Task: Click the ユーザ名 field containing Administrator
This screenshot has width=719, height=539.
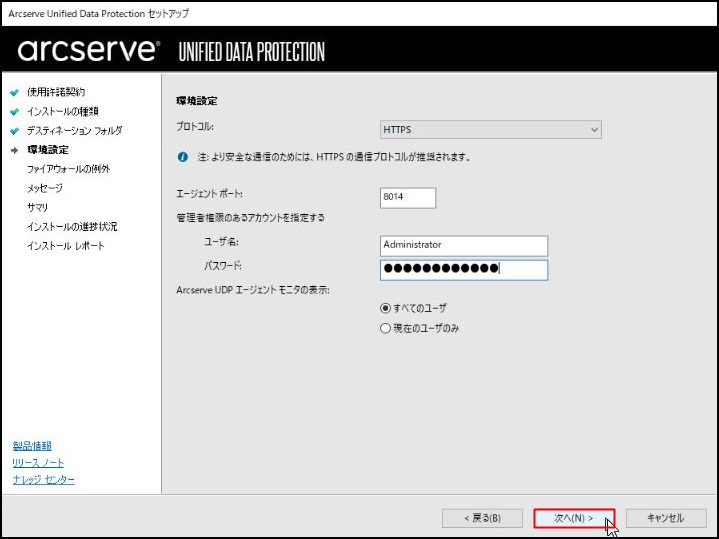Action: tap(464, 246)
